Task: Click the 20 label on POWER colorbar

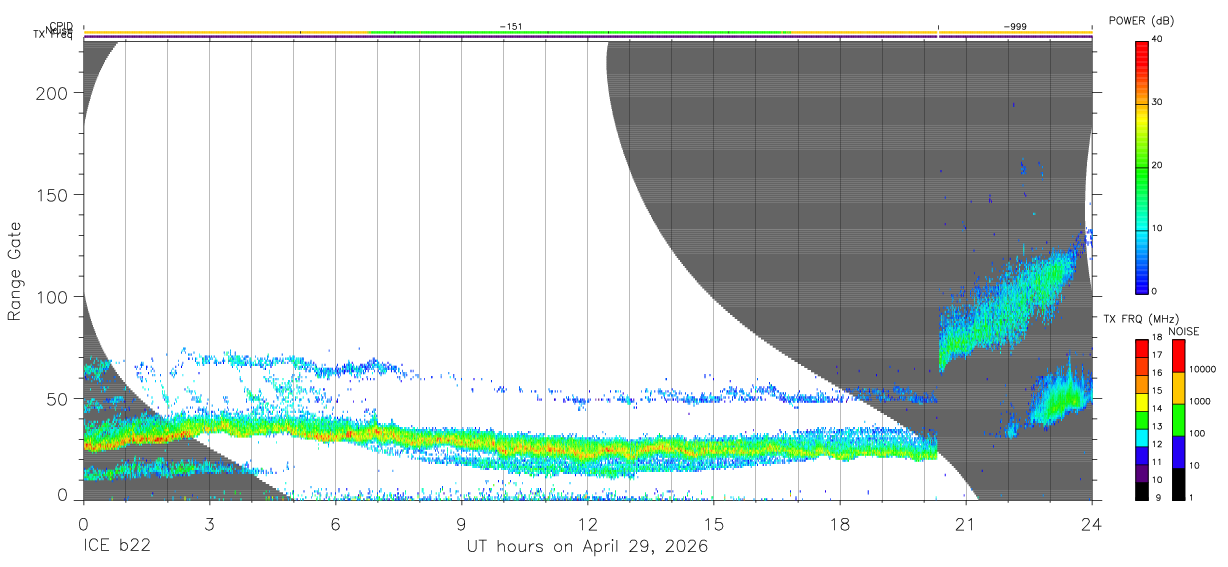Action: click(x=1157, y=166)
